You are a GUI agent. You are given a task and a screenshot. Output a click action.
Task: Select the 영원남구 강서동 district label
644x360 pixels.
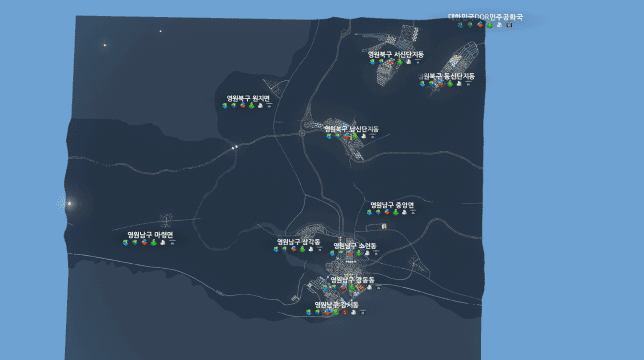tap(336, 305)
